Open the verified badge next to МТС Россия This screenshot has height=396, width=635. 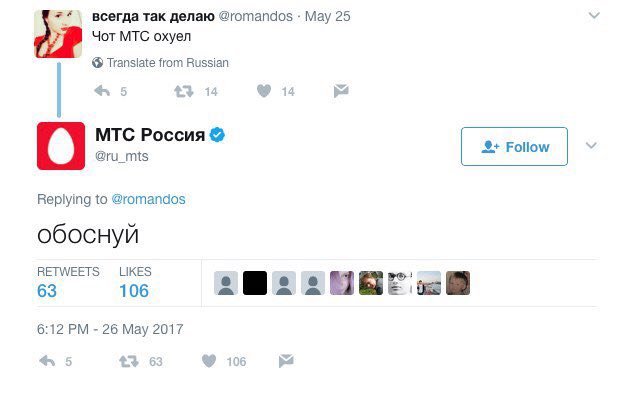217,135
